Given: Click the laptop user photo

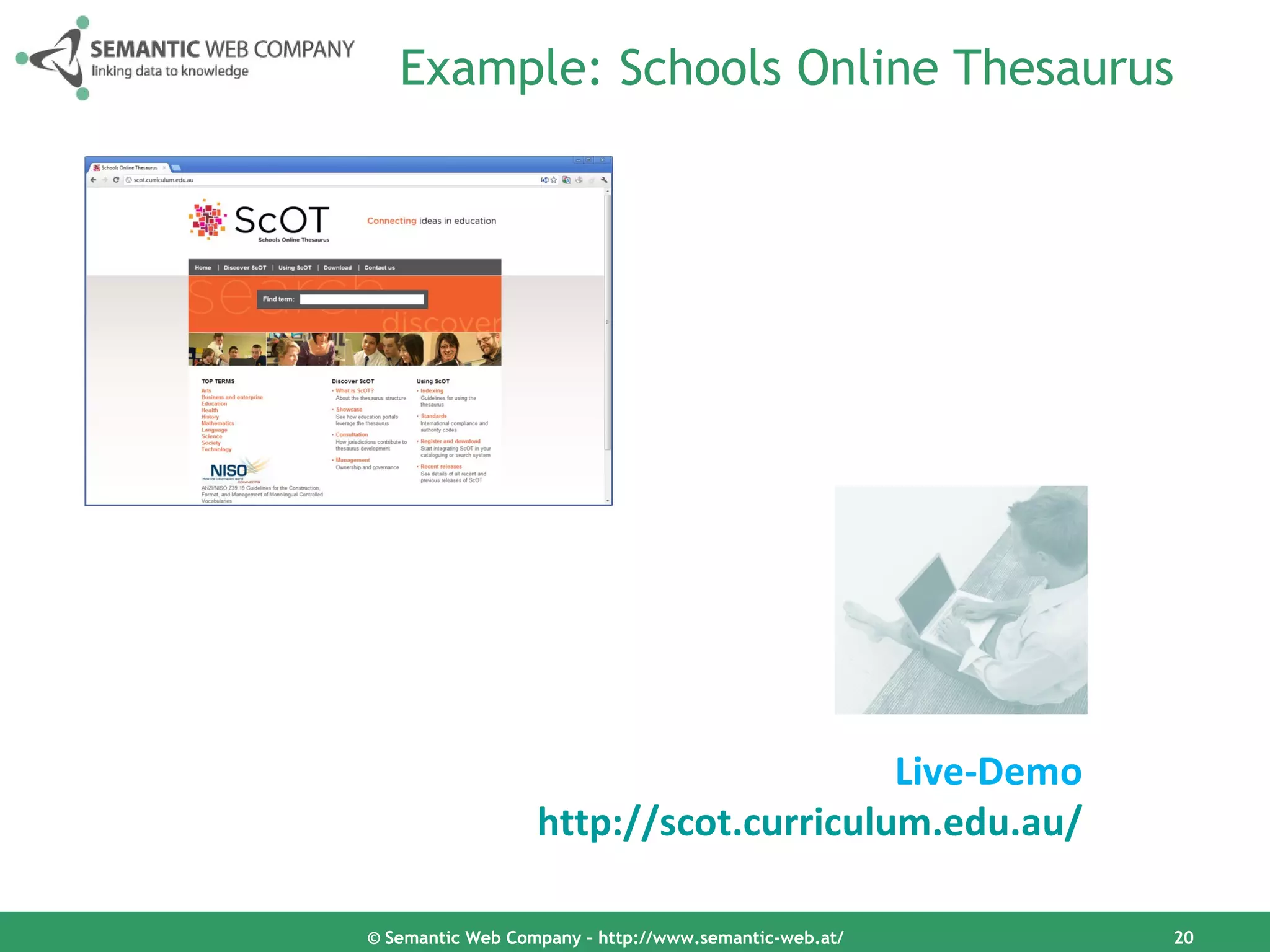Looking at the screenshot, I should pyautogui.click(x=961, y=600).
